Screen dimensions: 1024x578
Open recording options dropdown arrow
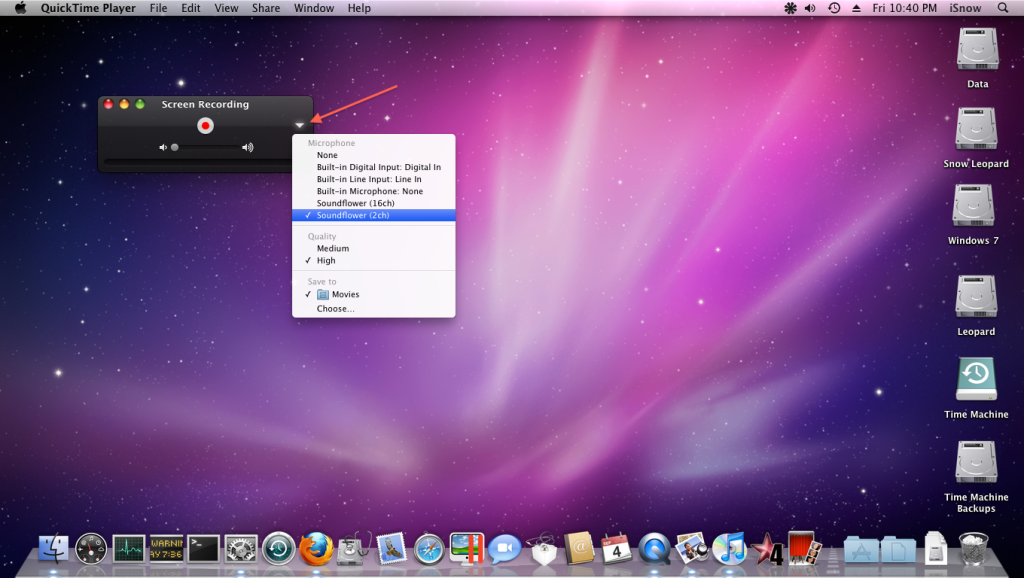tap(299, 125)
